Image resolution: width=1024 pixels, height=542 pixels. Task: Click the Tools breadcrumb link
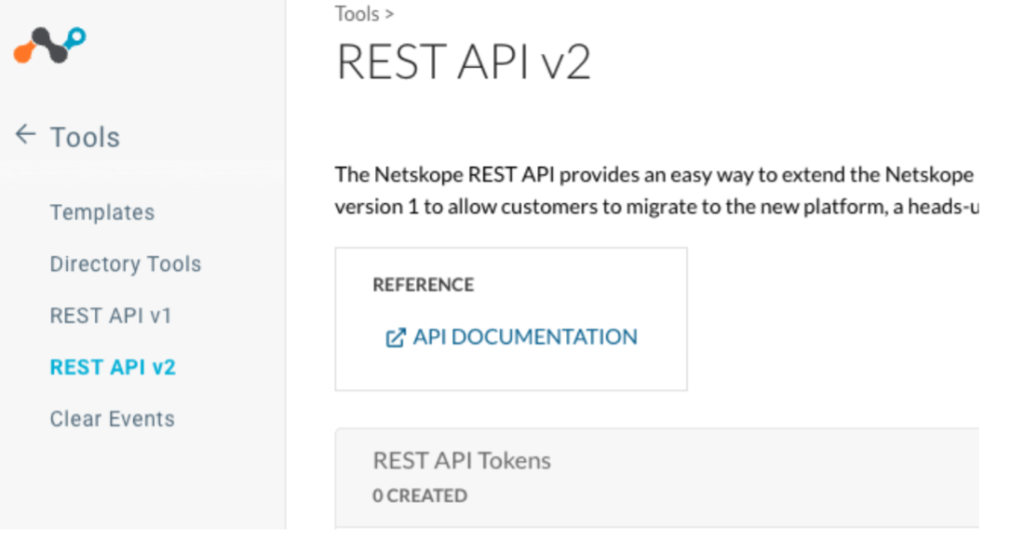[357, 14]
